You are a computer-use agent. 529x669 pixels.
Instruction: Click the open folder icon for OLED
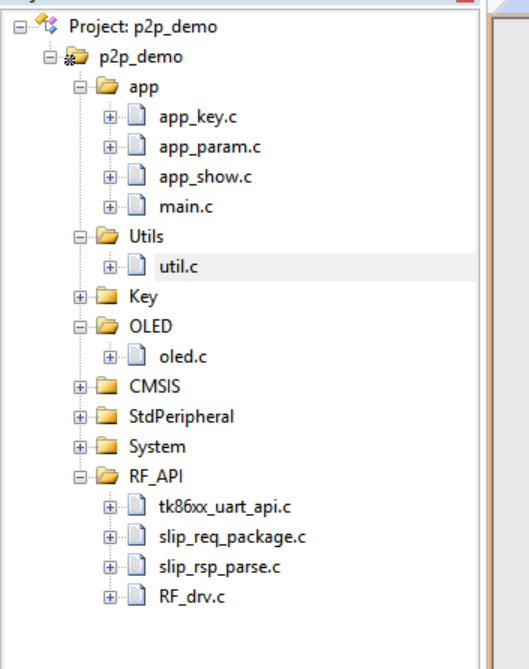pos(107,326)
